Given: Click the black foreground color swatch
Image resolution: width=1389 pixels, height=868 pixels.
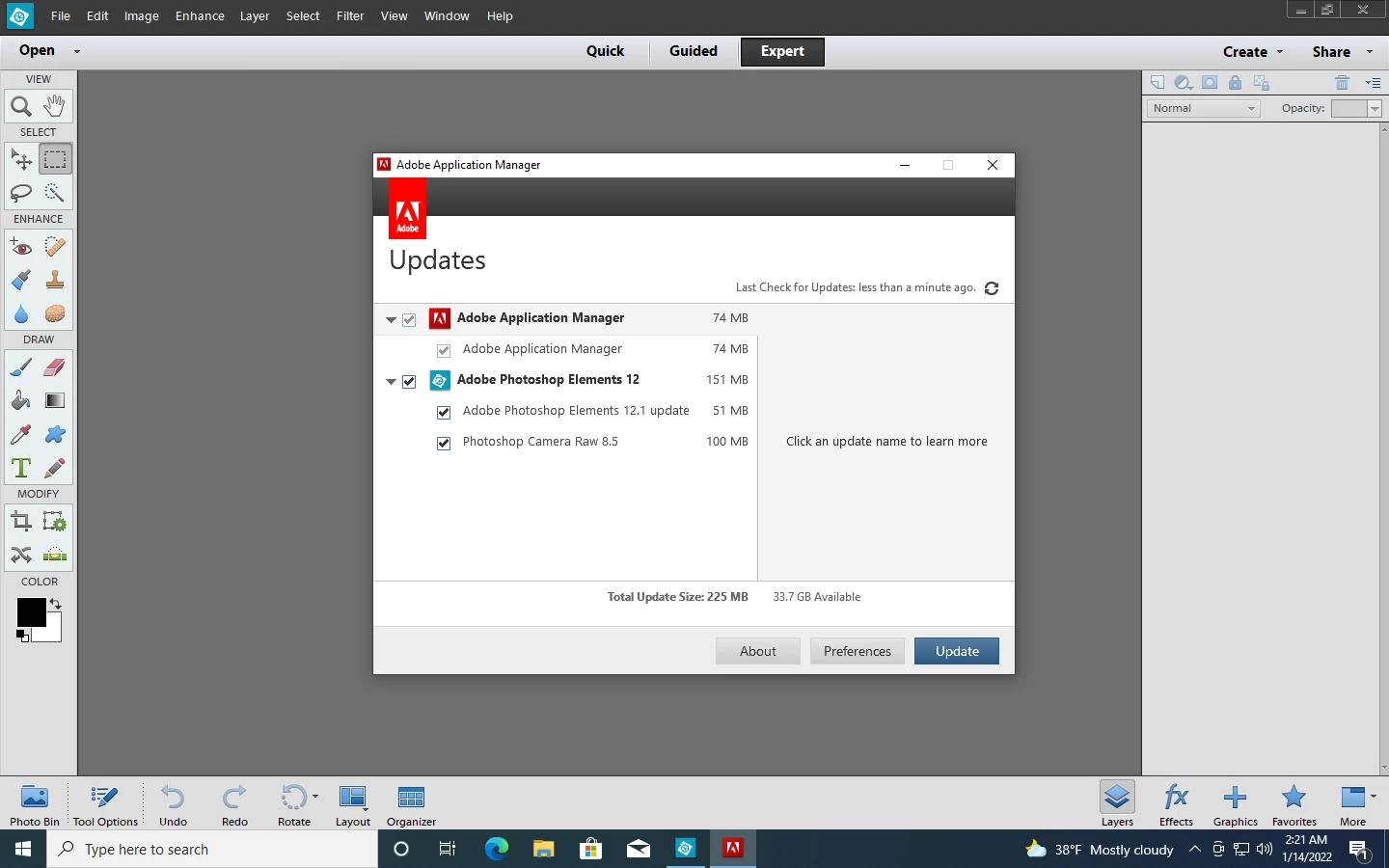Looking at the screenshot, I should click(31, 612).
